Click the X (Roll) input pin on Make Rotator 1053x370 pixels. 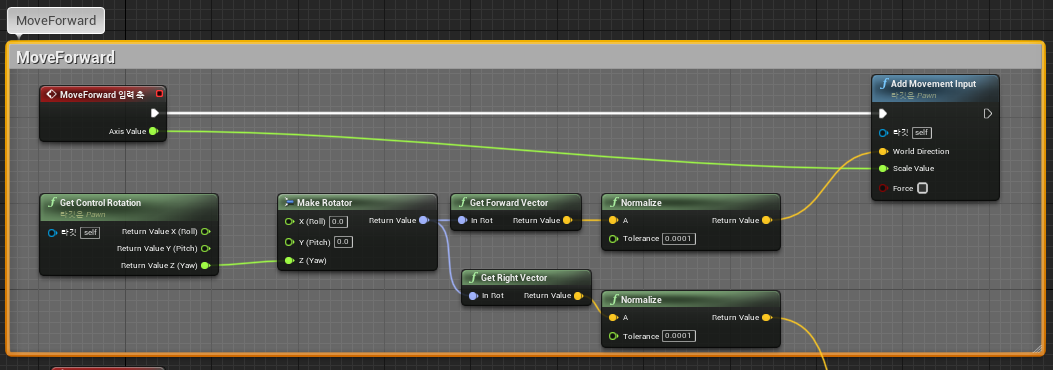(x=289, y=222)
